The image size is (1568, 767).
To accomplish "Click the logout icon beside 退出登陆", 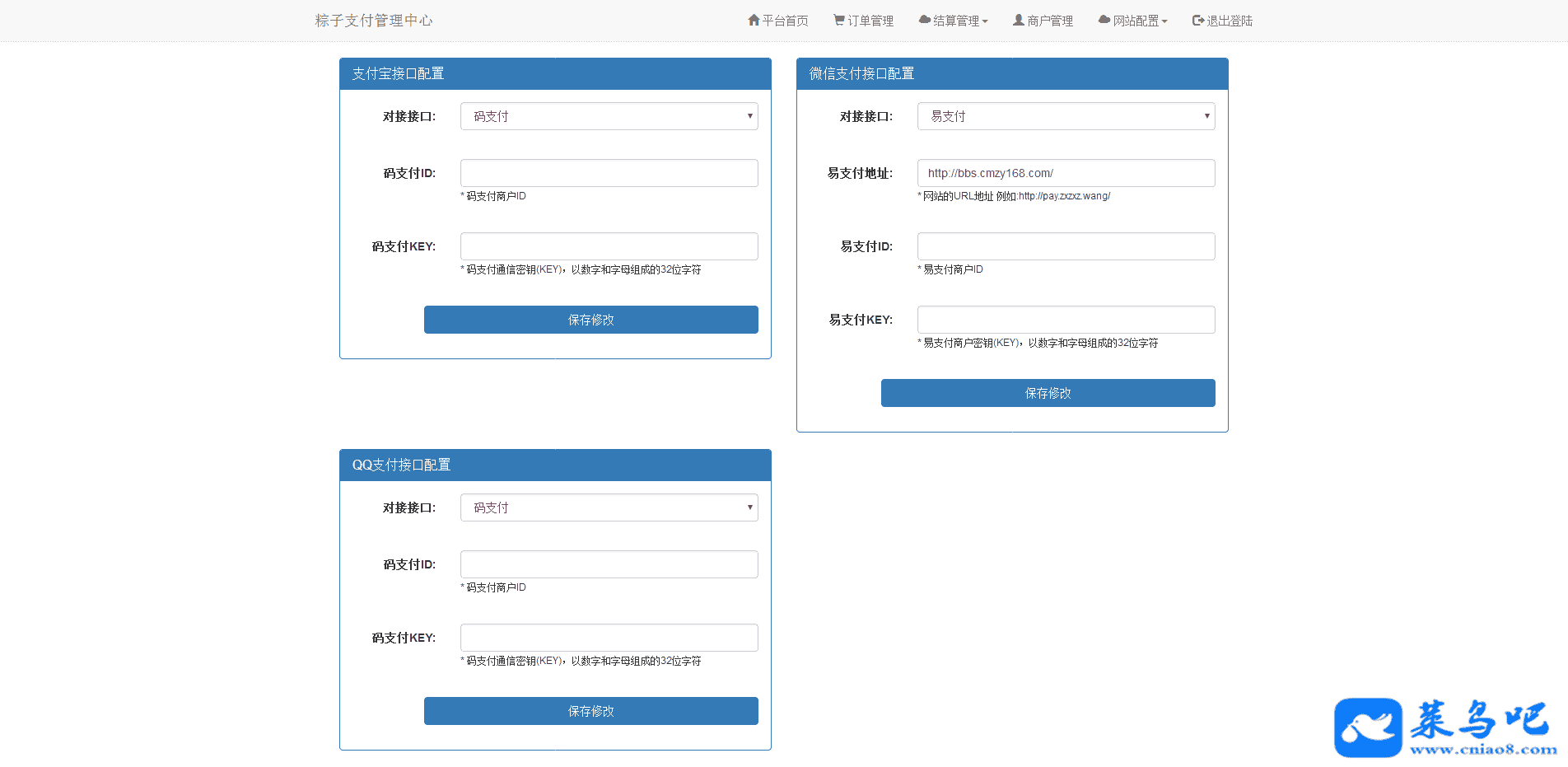I will click(x=1198, y=20).
